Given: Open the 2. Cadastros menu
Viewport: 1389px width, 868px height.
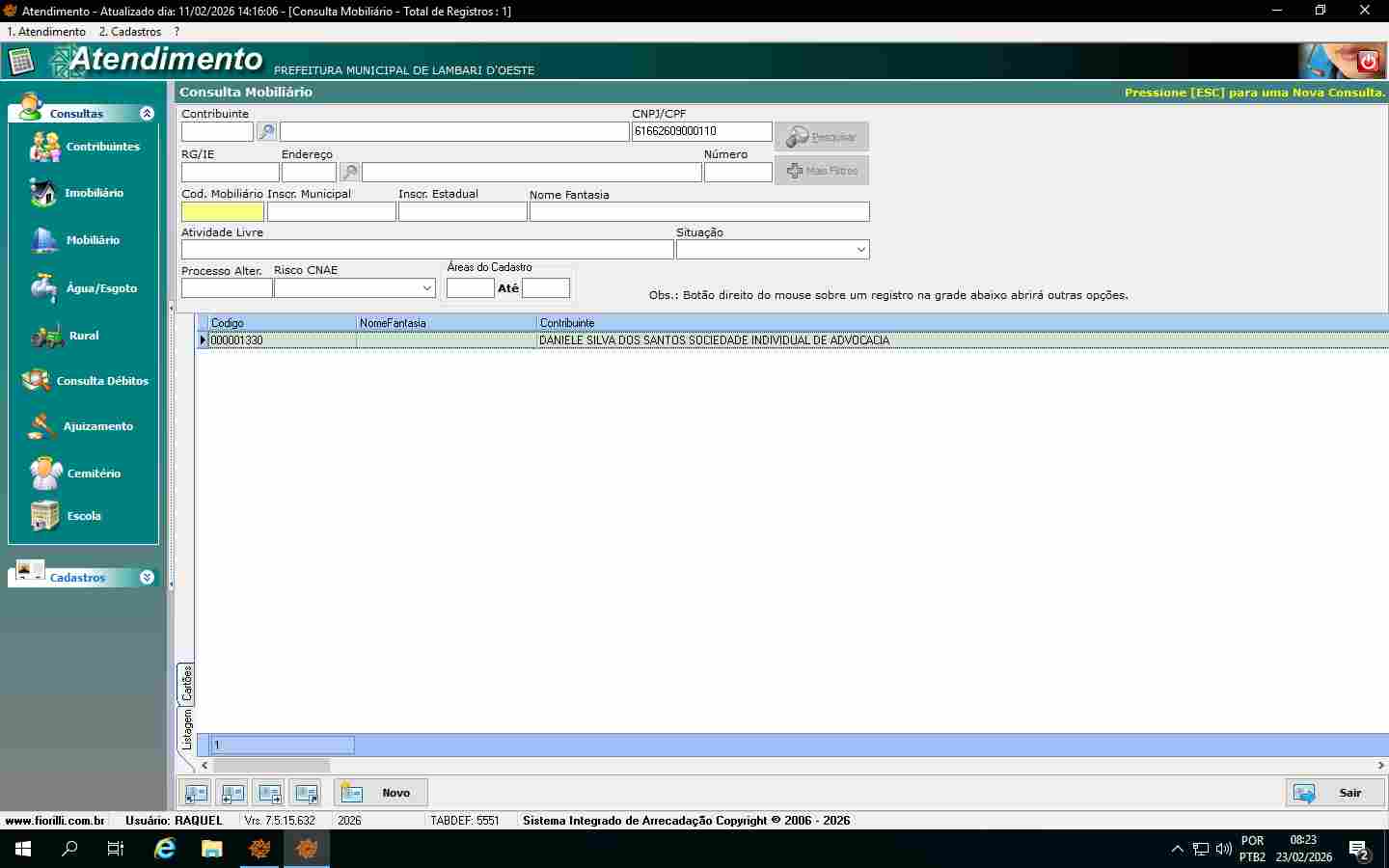Looking at the screenshot, I should click(x=130, y=32).
